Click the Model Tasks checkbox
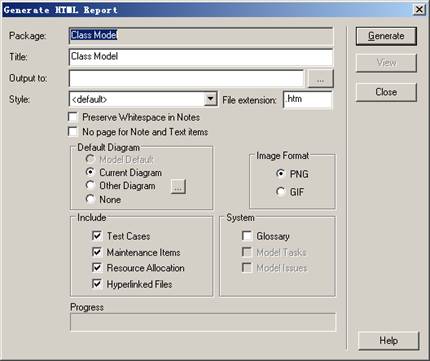The width and height of the screenshot is (430, 361). click(247, 252)
